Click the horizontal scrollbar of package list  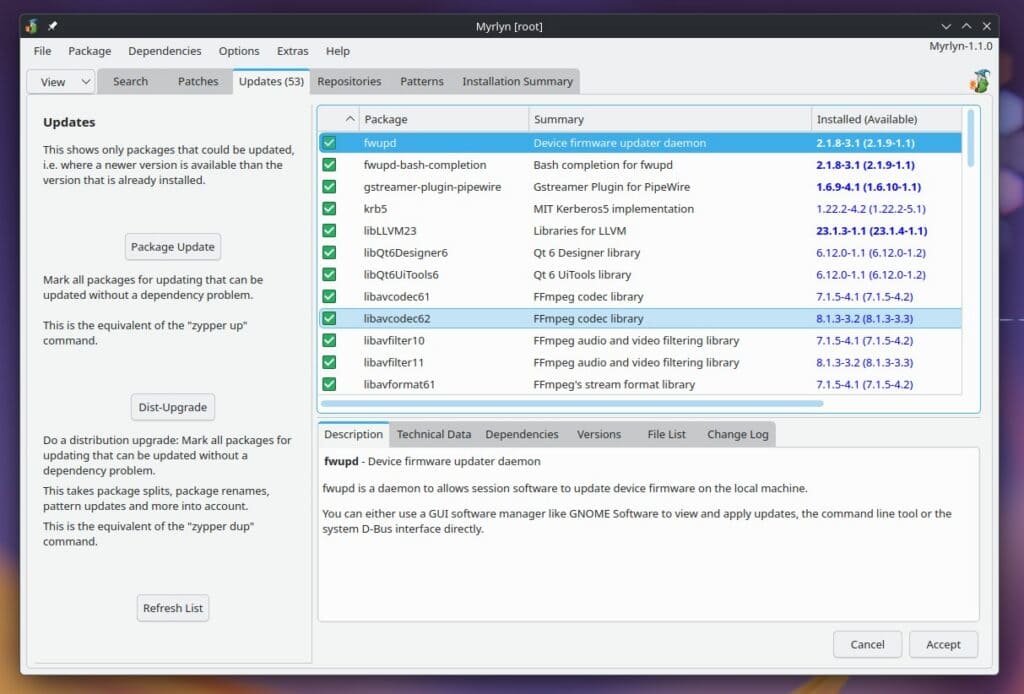[572, 403]
